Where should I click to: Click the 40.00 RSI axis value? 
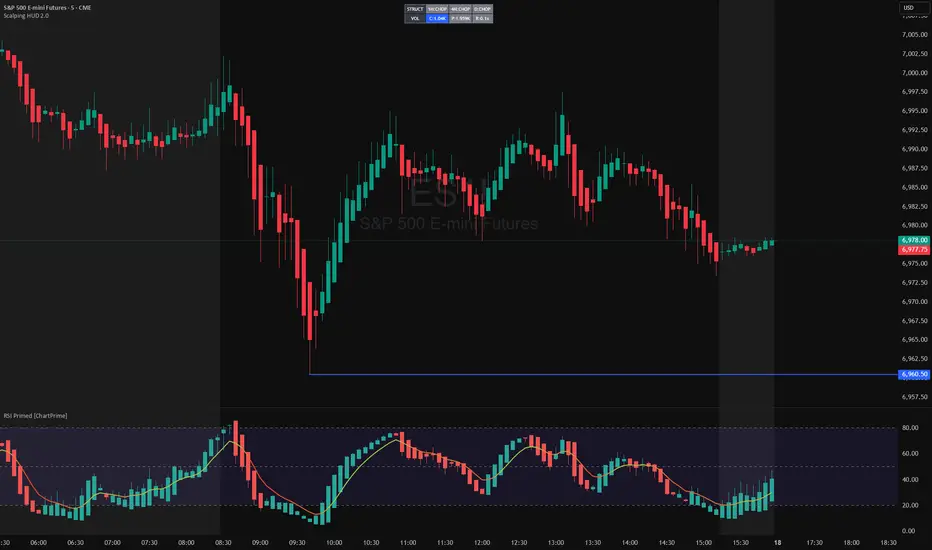coord(909,479)
